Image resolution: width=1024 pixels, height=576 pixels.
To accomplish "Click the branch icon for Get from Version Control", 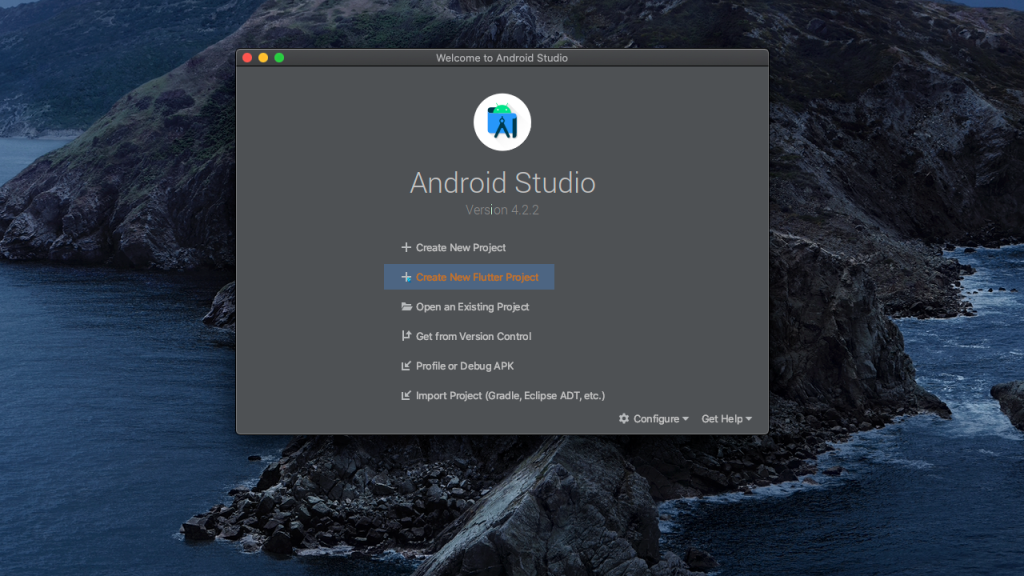I will click(406, 336).
